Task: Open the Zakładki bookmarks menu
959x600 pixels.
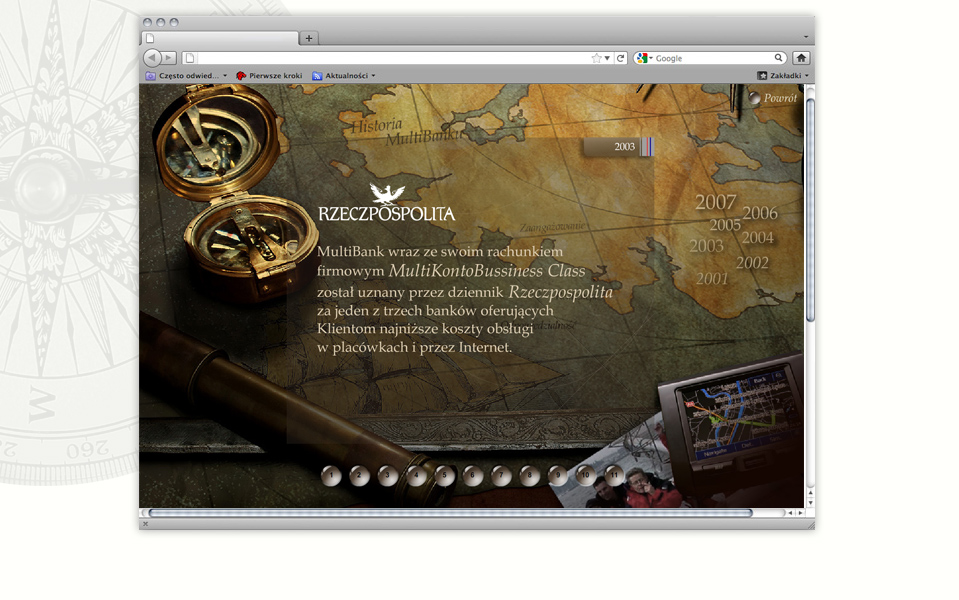Action: (x=783, y=76)
